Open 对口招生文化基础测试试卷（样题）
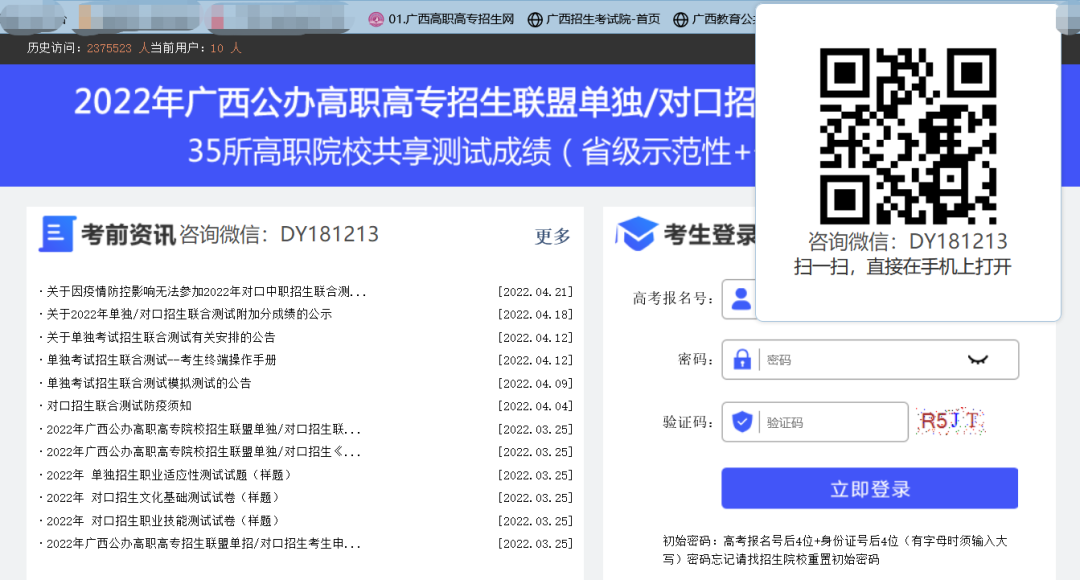This screenshot has height=580, width=1080. 163,498
